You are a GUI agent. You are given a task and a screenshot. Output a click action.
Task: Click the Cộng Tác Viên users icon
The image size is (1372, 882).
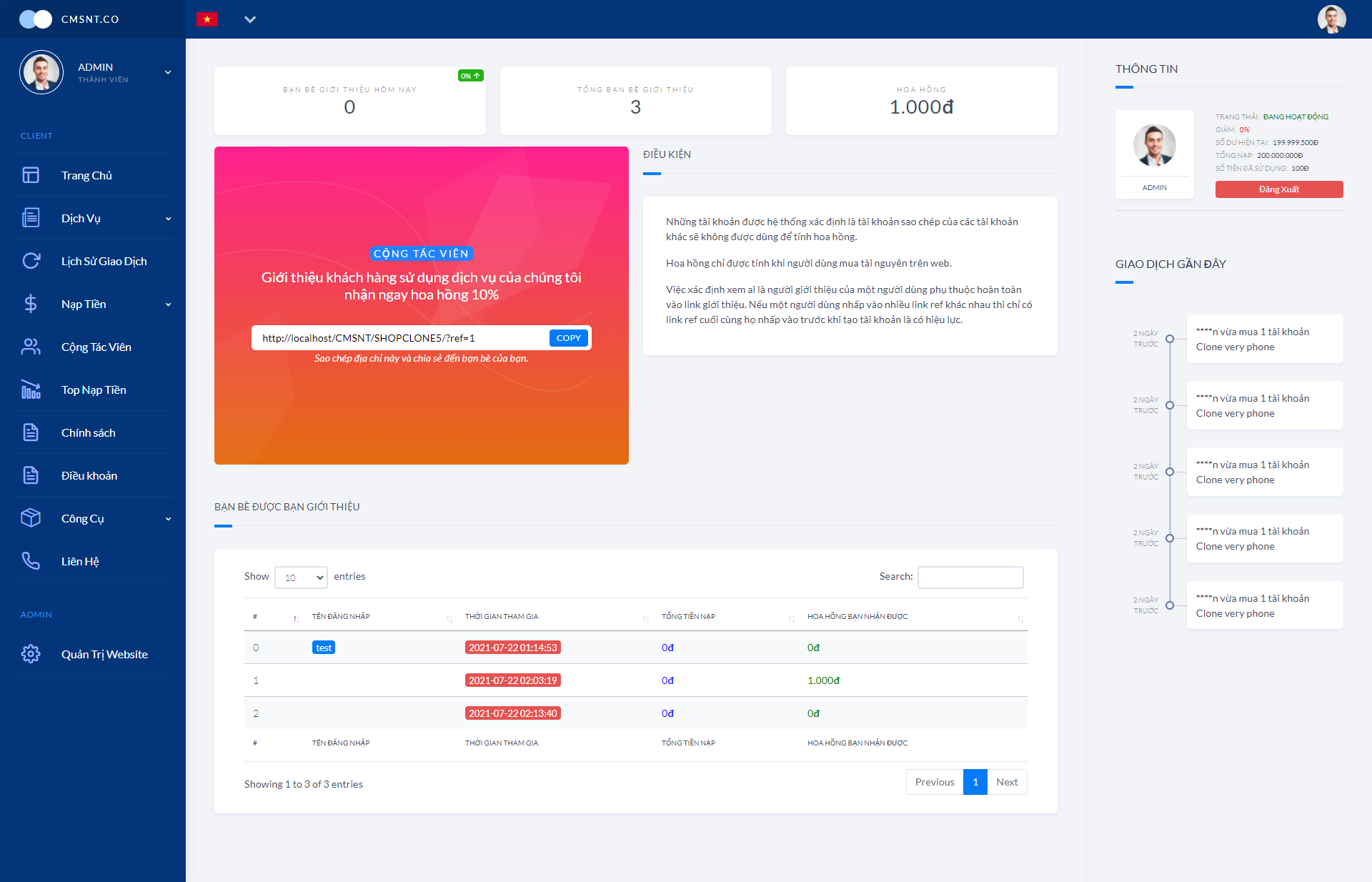[x=31, y=347]
